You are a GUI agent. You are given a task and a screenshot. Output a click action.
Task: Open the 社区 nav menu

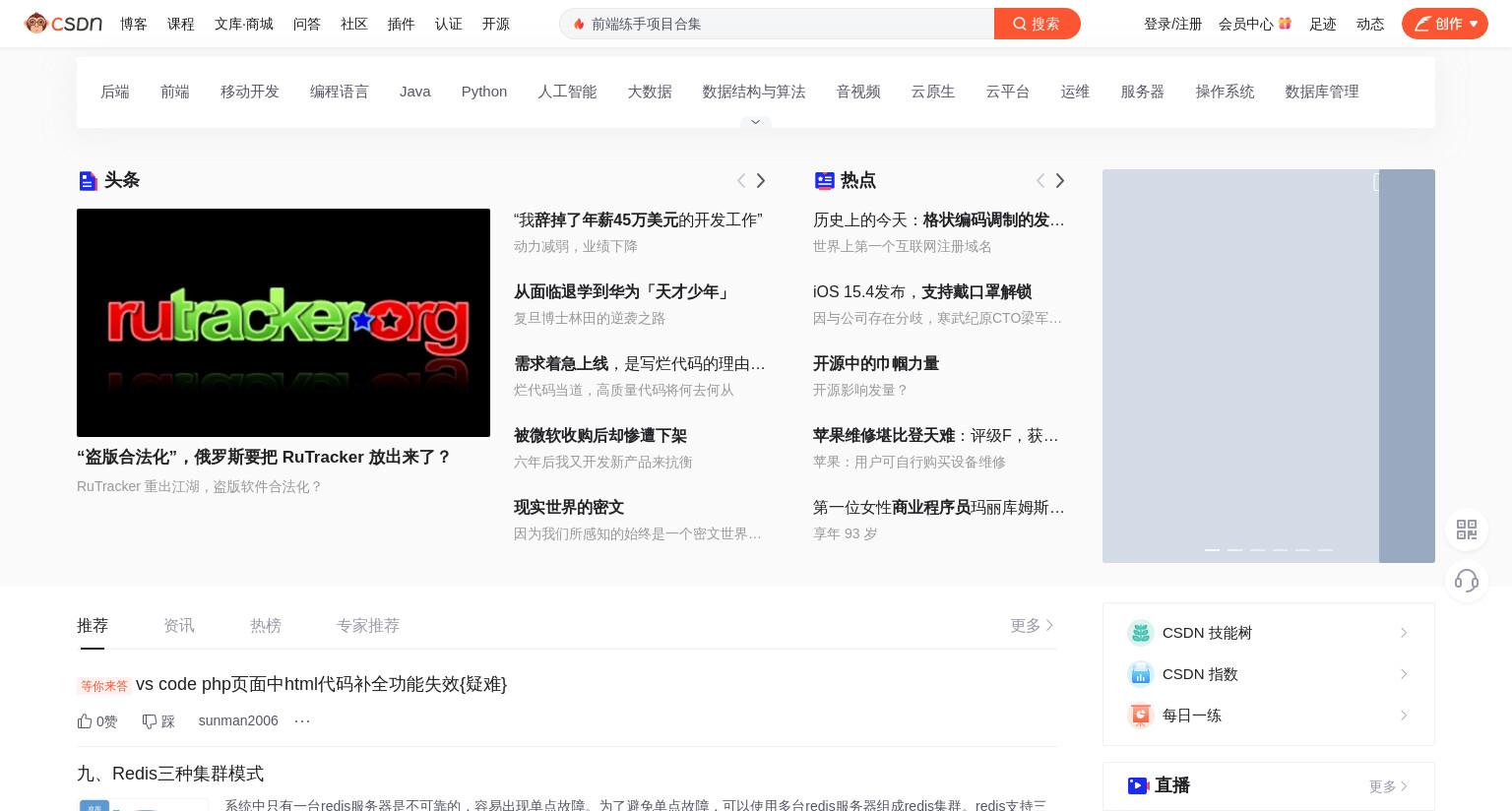pyautogui.click(x=354, y=24)
